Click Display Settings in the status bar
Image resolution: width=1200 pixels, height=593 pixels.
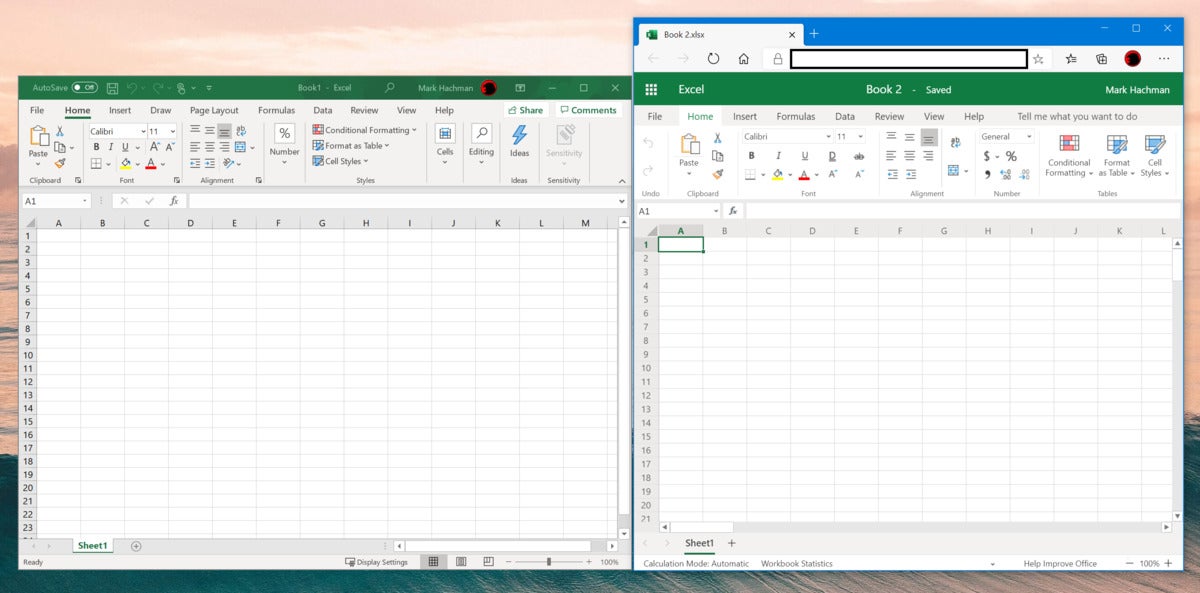[x=377, y=562]
